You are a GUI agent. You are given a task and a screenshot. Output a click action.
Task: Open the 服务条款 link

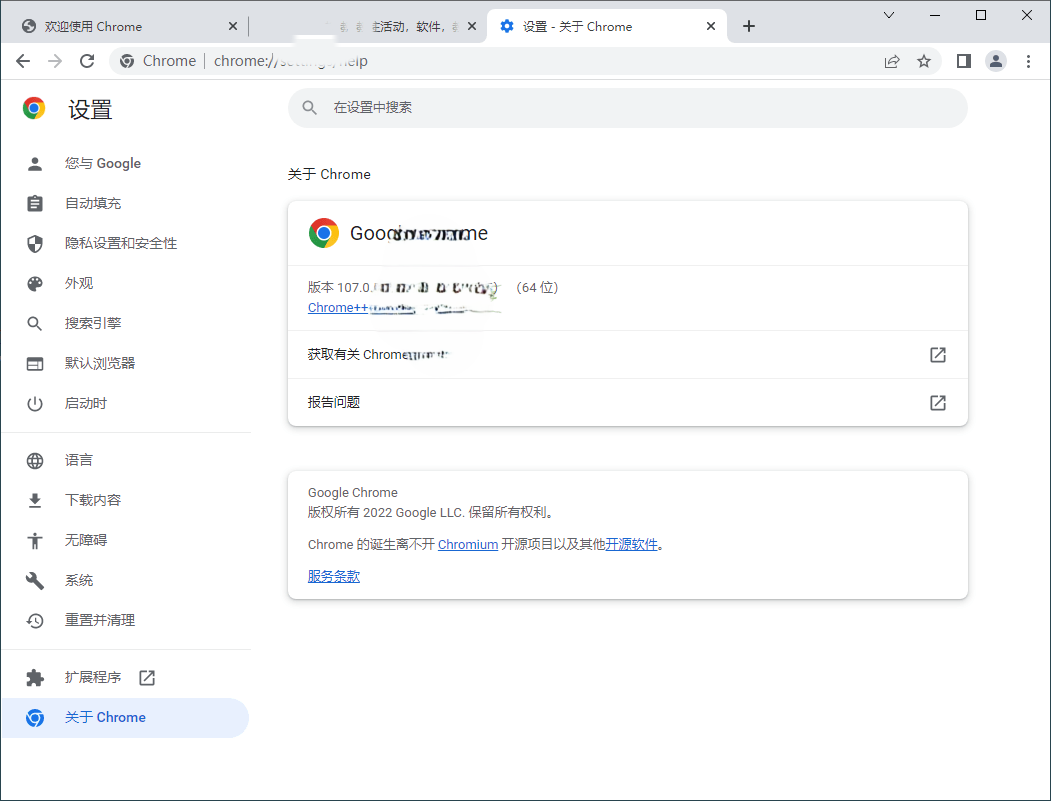click(x=334, y=576)
